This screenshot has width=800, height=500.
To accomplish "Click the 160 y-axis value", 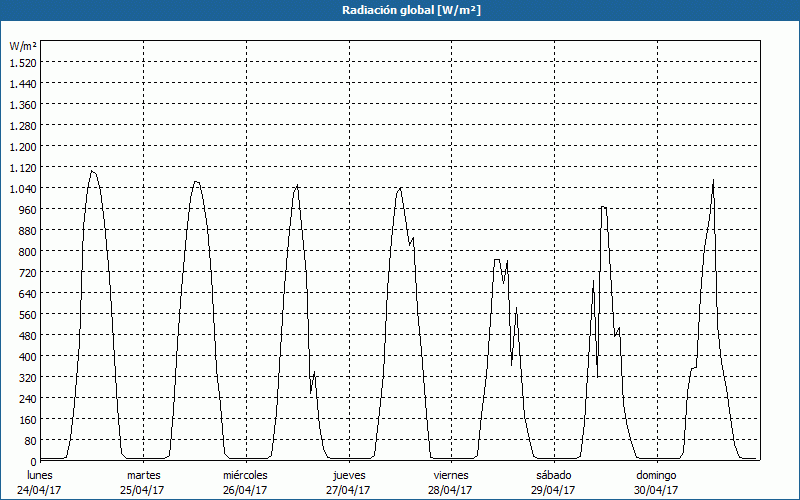I will [x=28, y=420].
